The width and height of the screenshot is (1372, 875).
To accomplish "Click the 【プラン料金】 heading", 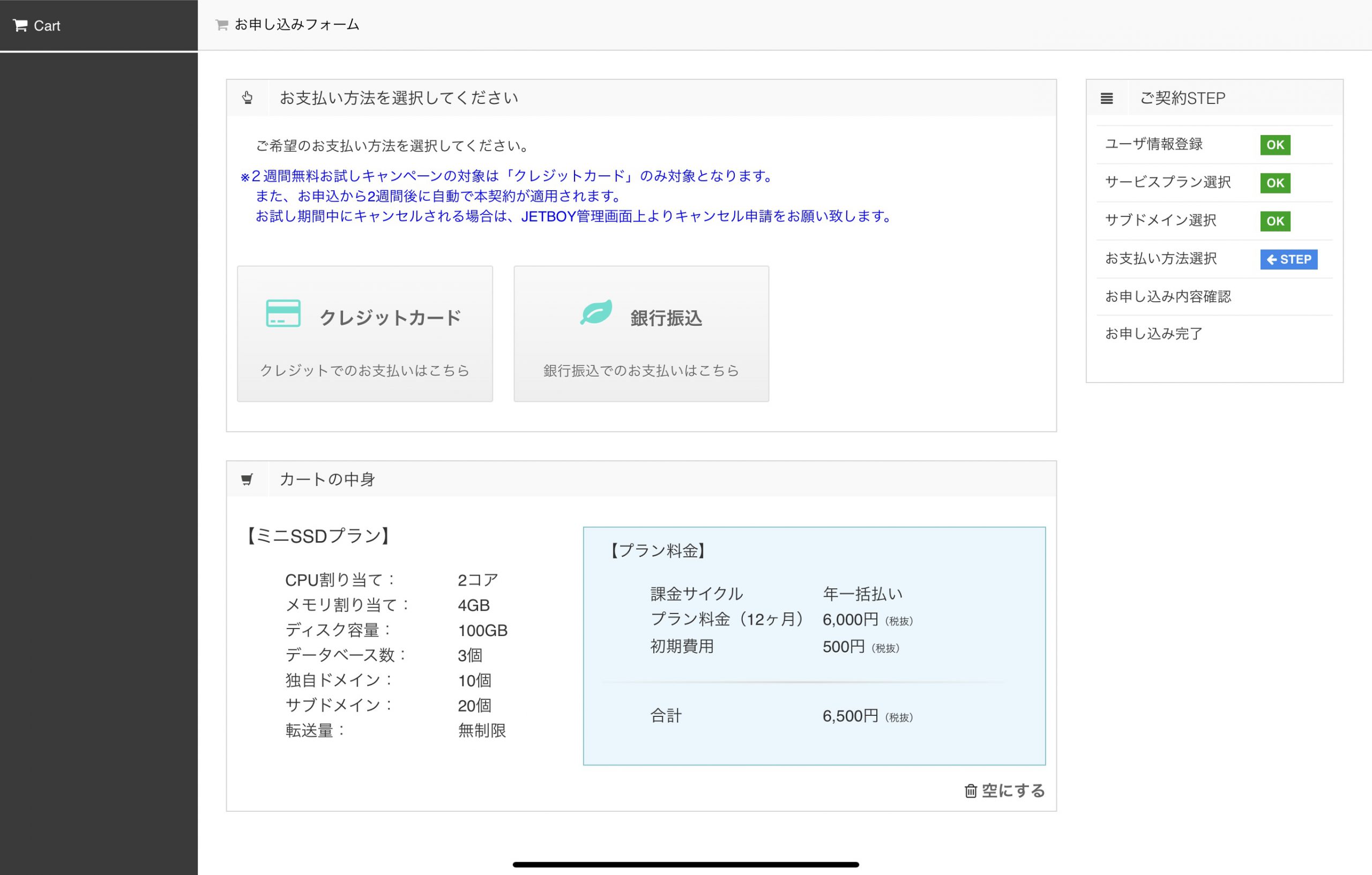I will click(x=658, y=551).
